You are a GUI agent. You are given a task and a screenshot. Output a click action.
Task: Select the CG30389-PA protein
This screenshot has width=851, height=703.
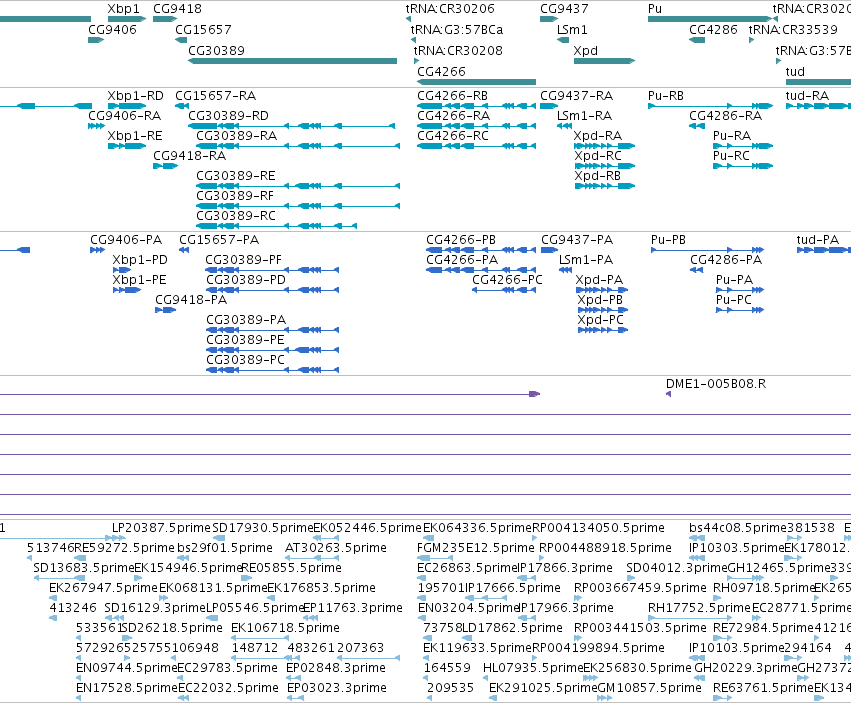pyautogui.click(x=272, y=330)
